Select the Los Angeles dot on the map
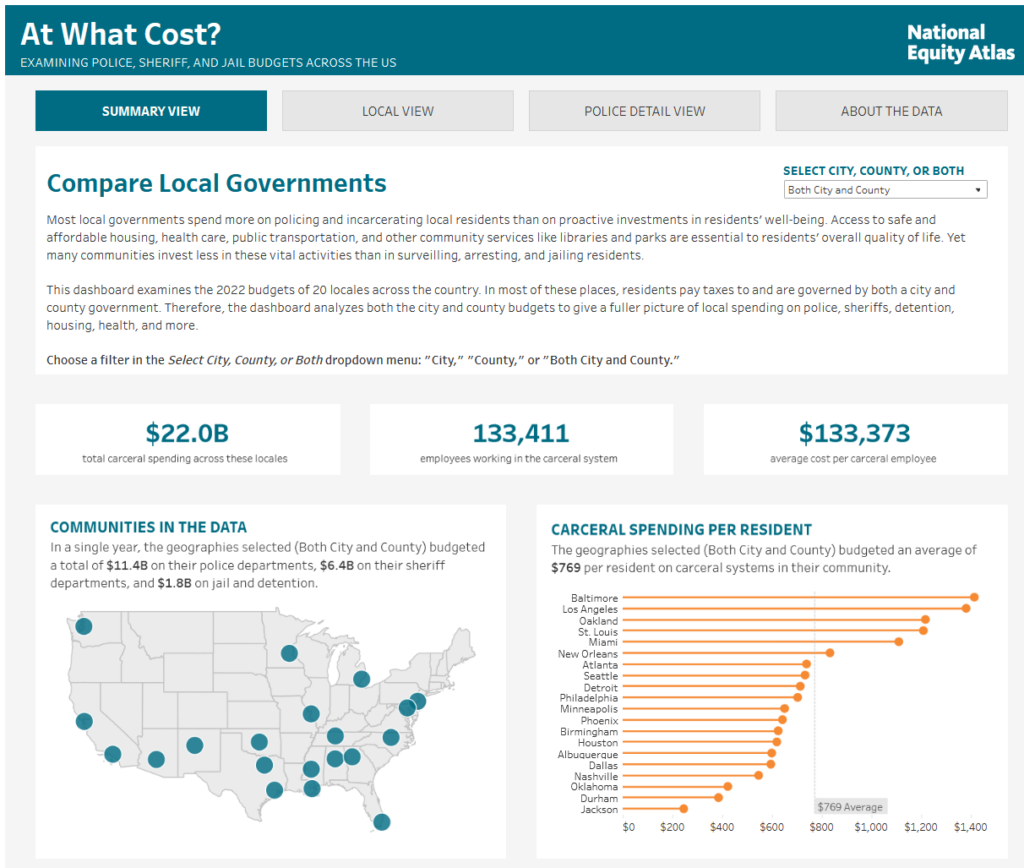The image size is (1024, 868). pyautogui.click(x=113, y=754)
